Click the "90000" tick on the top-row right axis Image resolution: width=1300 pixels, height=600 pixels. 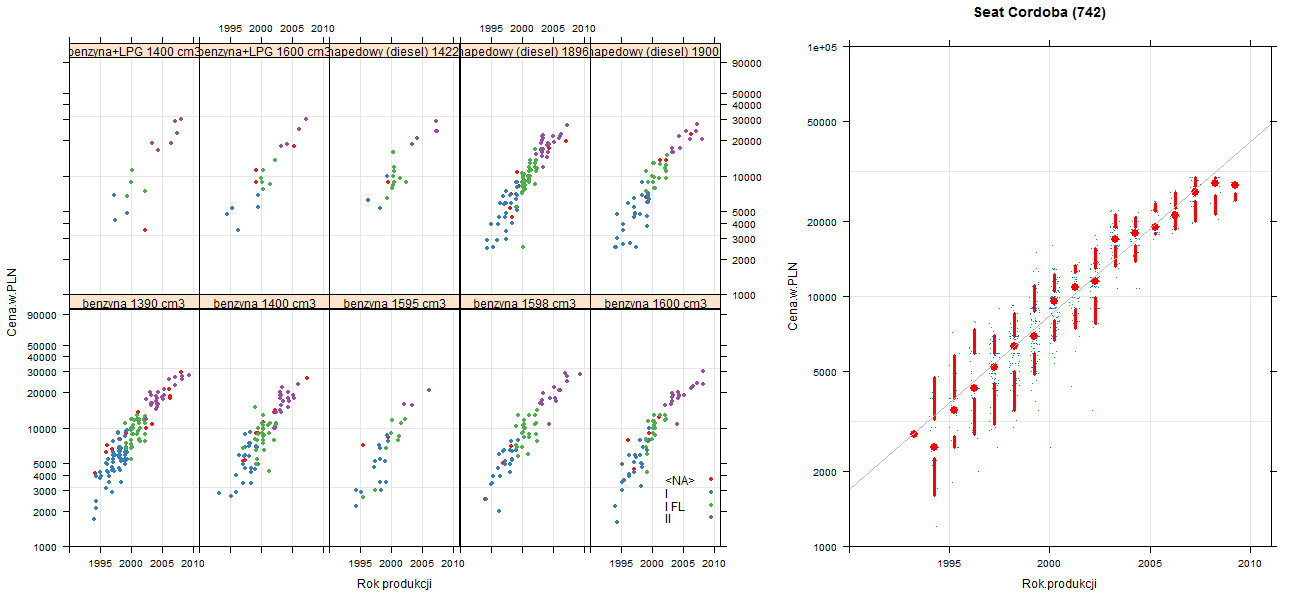tap(748, 63)
